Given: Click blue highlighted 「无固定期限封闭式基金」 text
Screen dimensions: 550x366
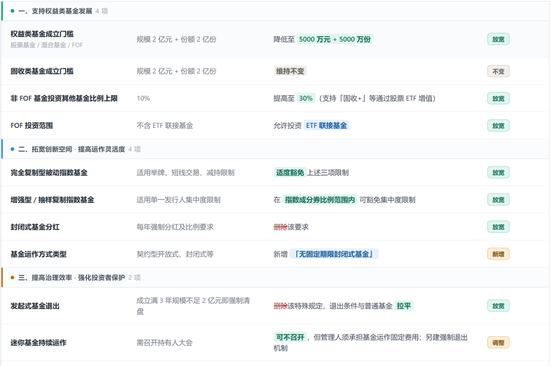Looking at the screenshot, I should [x=334, y=254].
